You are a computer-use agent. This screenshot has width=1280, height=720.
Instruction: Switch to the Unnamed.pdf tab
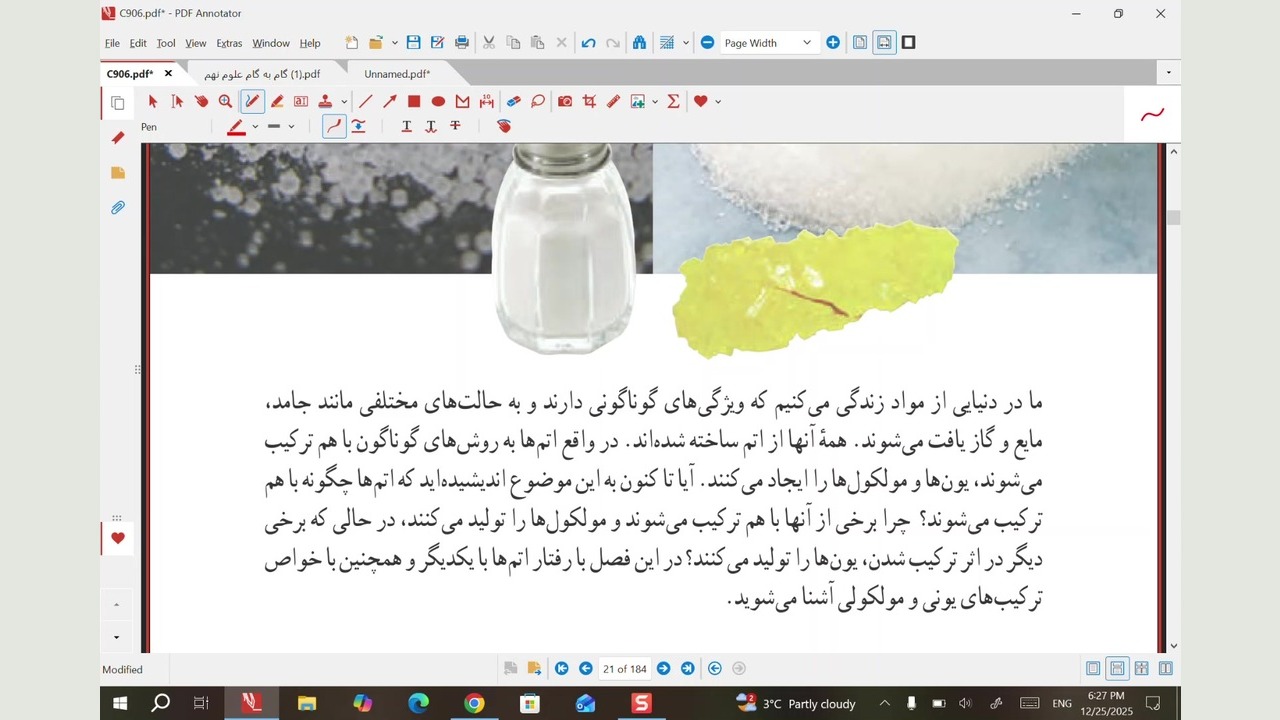(x=396, y=74)
